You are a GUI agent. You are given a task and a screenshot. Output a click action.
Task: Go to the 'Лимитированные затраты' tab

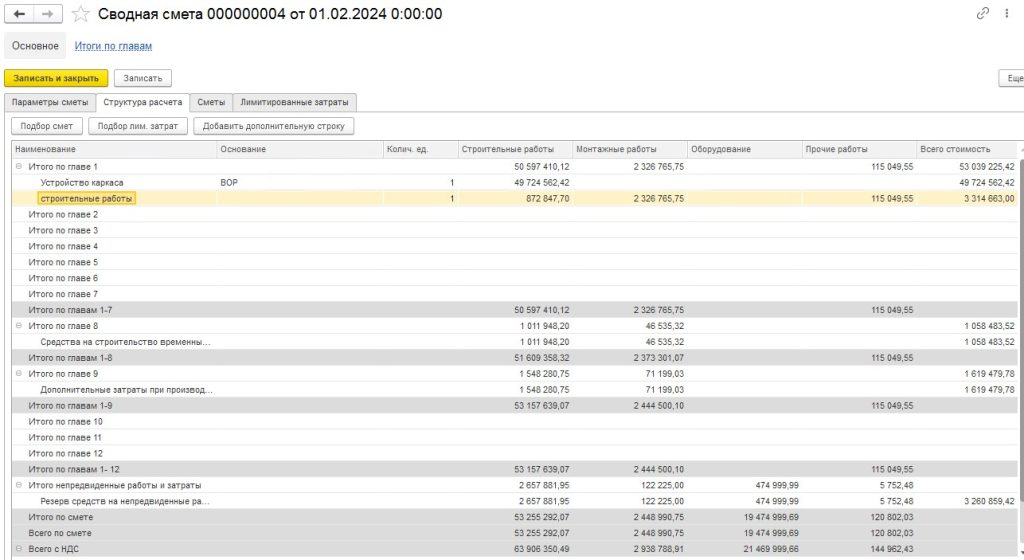click(x=295, y=102)
